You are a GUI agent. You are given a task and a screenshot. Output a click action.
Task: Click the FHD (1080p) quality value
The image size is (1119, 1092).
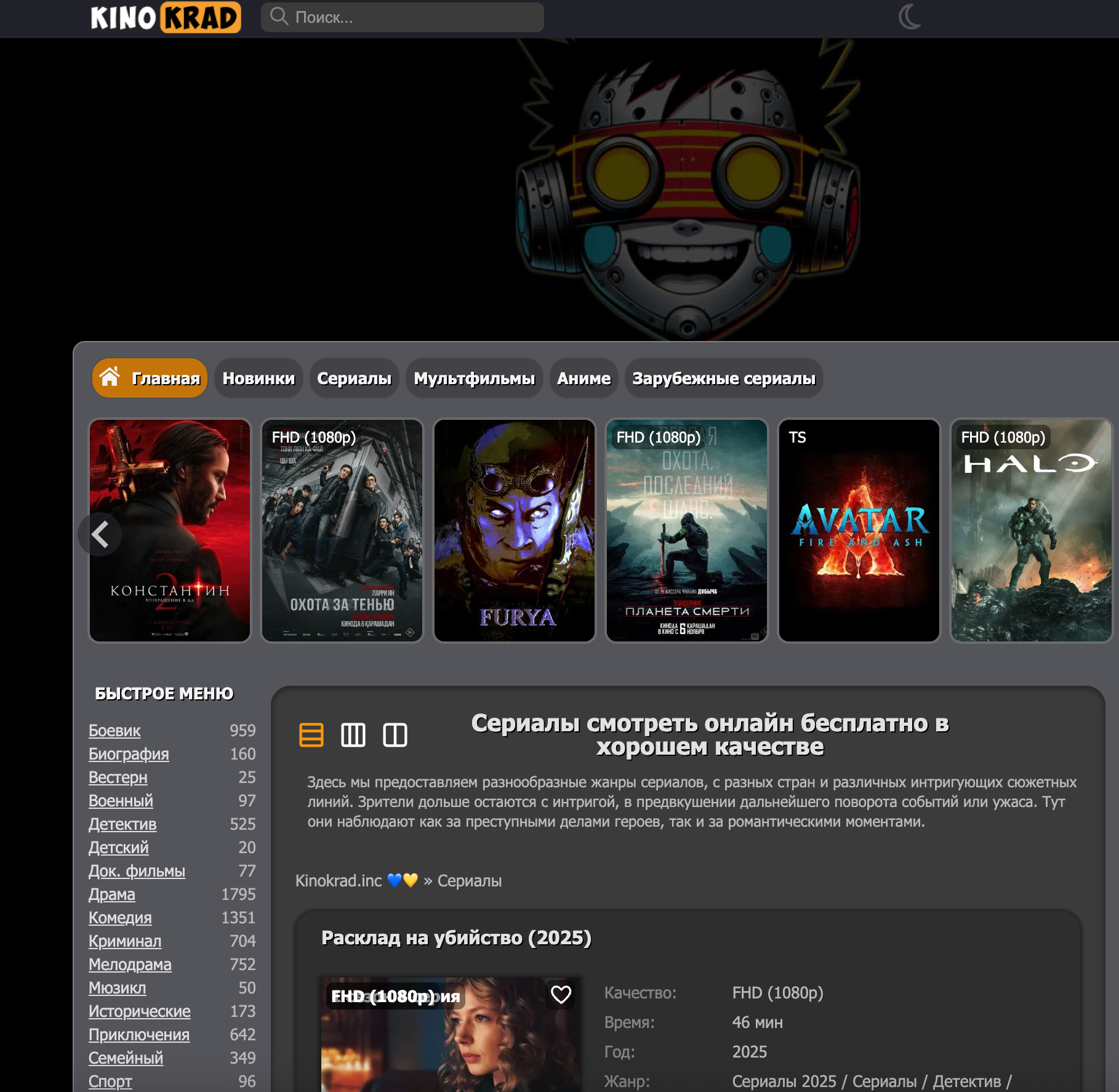(777, 992)
